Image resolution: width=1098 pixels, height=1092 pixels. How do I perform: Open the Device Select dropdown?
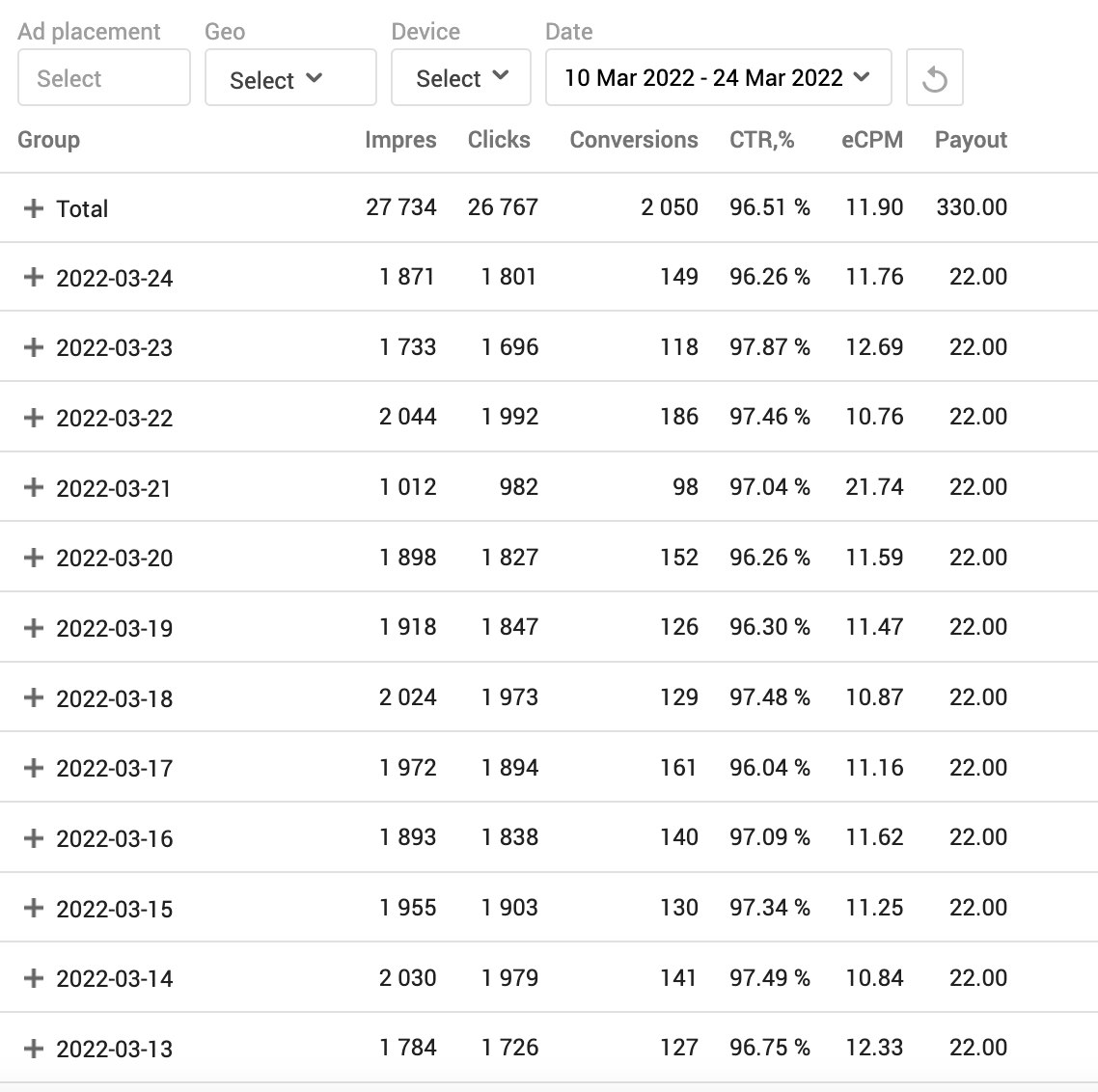pos(461,78)
